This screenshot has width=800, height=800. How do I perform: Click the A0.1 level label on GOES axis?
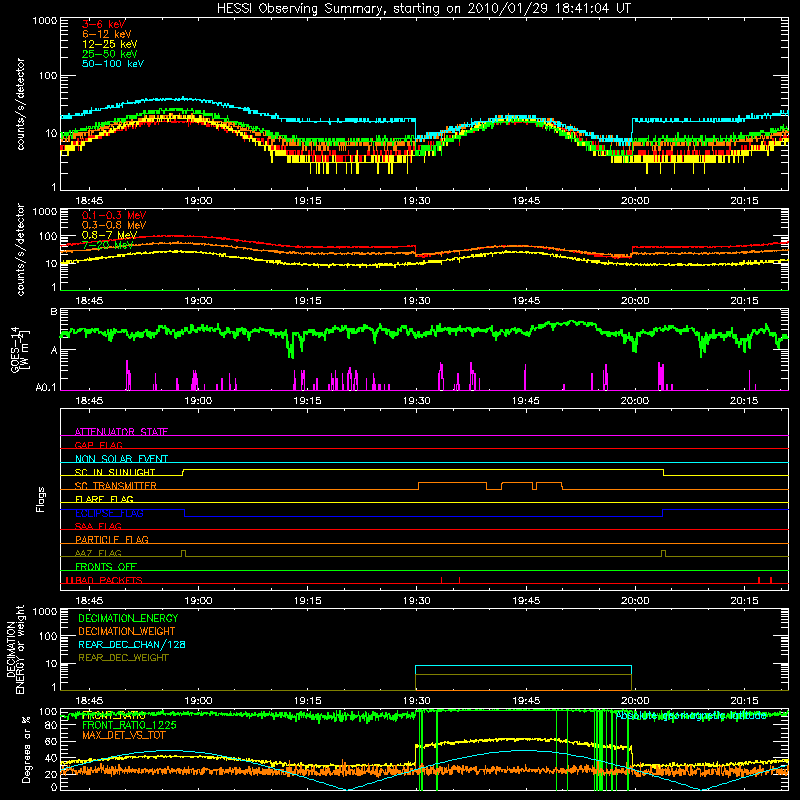tap(46, 388)
